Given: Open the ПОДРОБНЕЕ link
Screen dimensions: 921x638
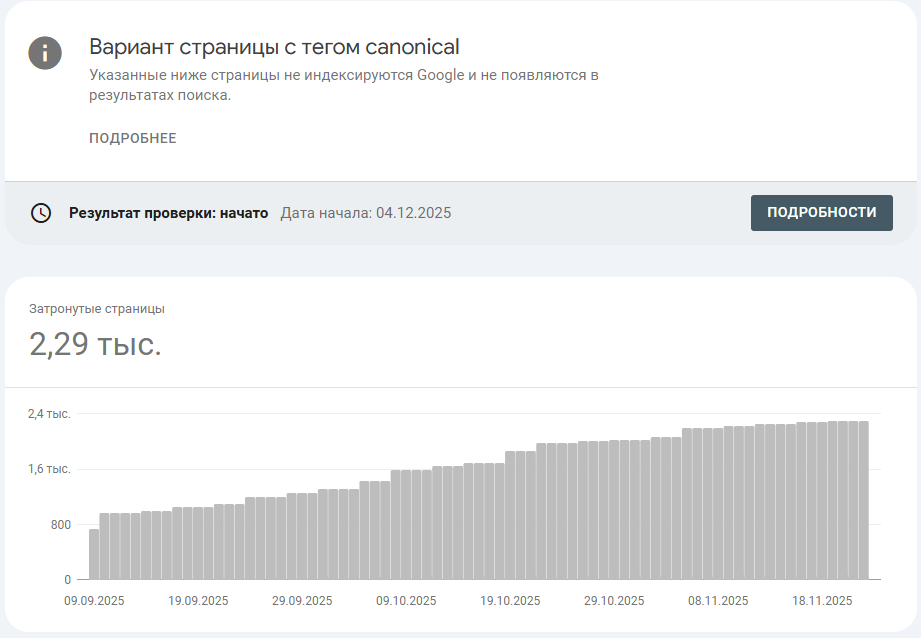Looking at the screenshot, I should coord(132,138).
